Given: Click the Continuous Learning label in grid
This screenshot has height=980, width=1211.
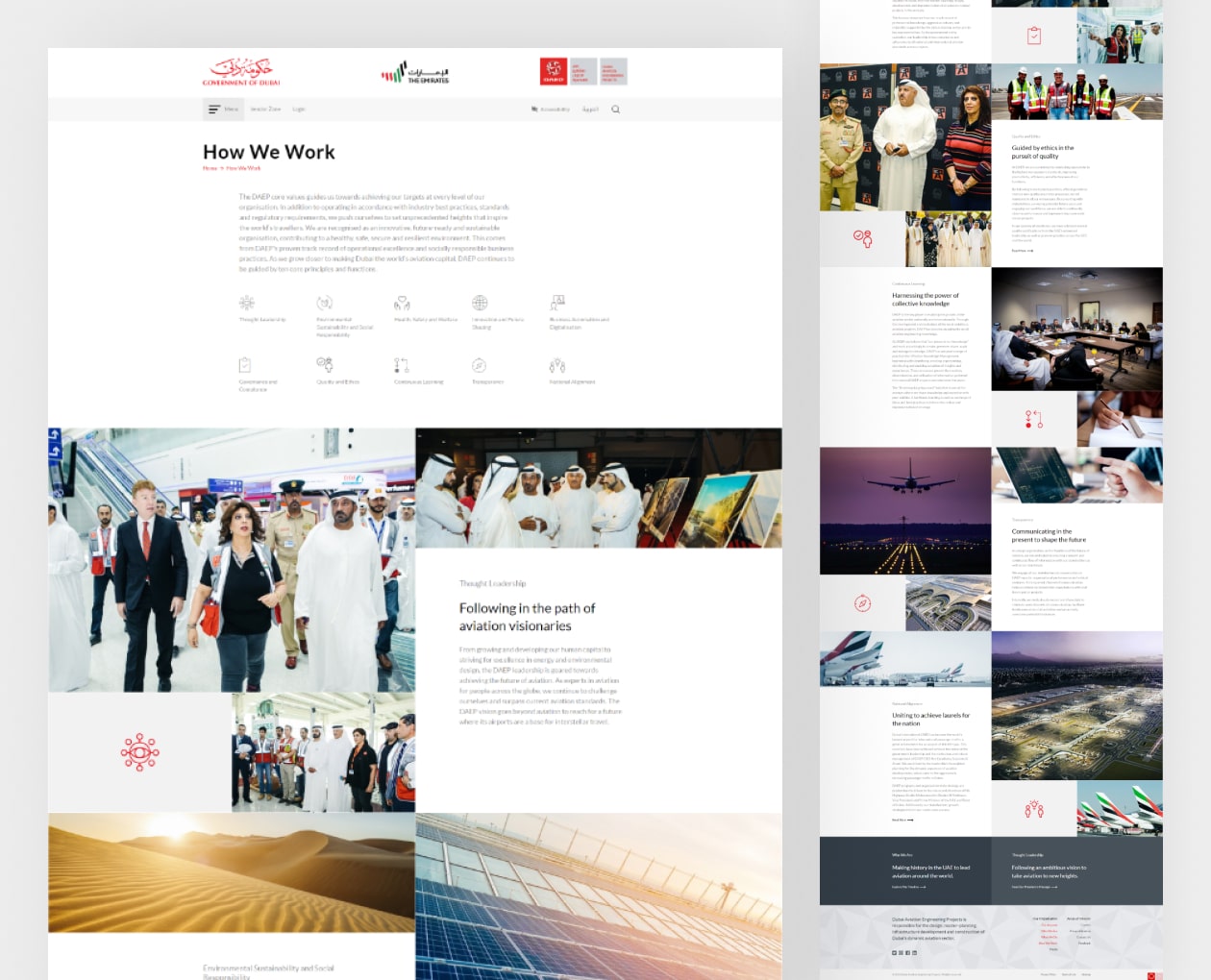Looking at the screenshot, I should 419,382.
